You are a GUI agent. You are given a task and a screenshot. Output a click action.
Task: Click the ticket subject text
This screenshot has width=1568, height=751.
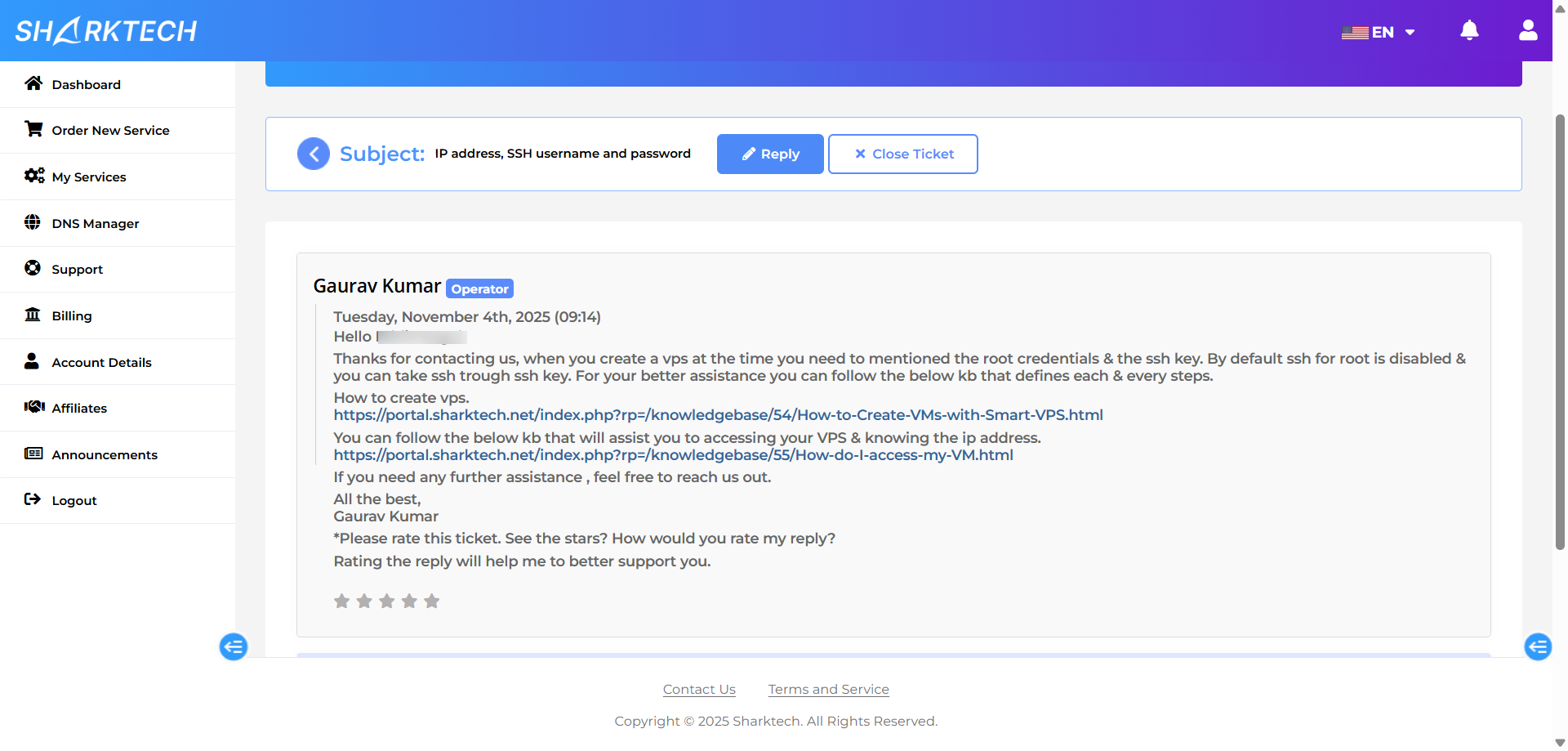[x=563, y=154]
